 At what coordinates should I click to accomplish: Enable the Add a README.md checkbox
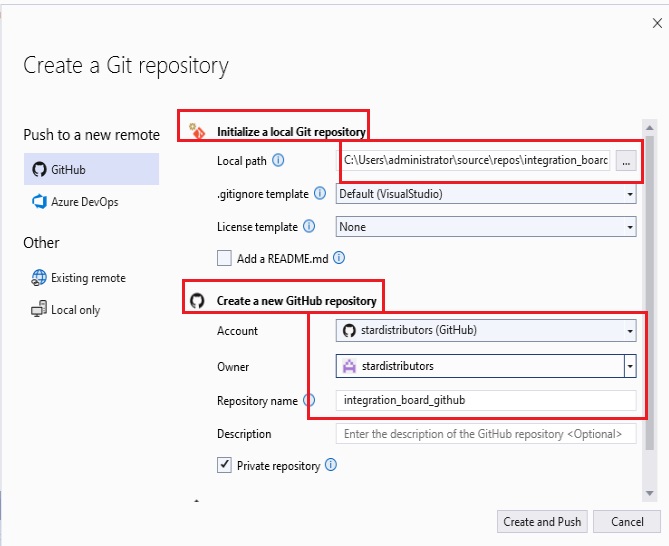coord(224,258)
